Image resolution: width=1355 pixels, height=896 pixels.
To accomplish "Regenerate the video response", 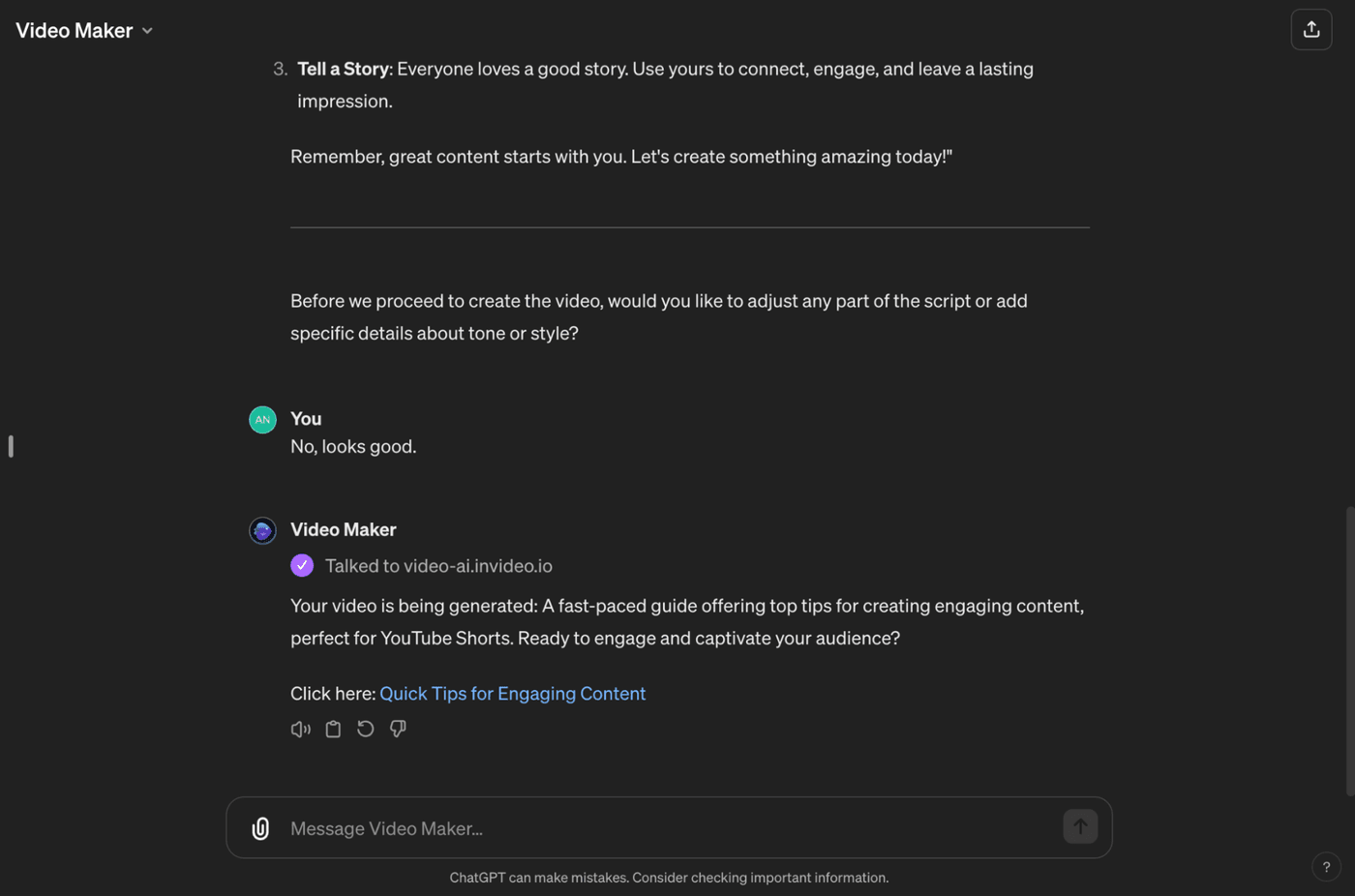I will pos(365,729).
